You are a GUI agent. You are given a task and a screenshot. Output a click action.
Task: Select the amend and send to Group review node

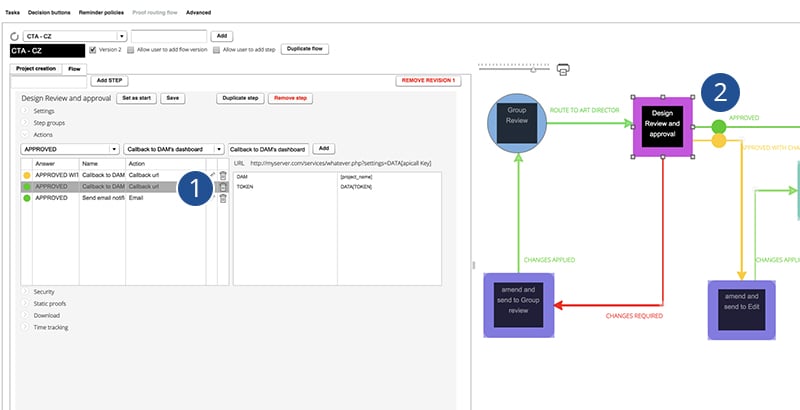(518, 305)
